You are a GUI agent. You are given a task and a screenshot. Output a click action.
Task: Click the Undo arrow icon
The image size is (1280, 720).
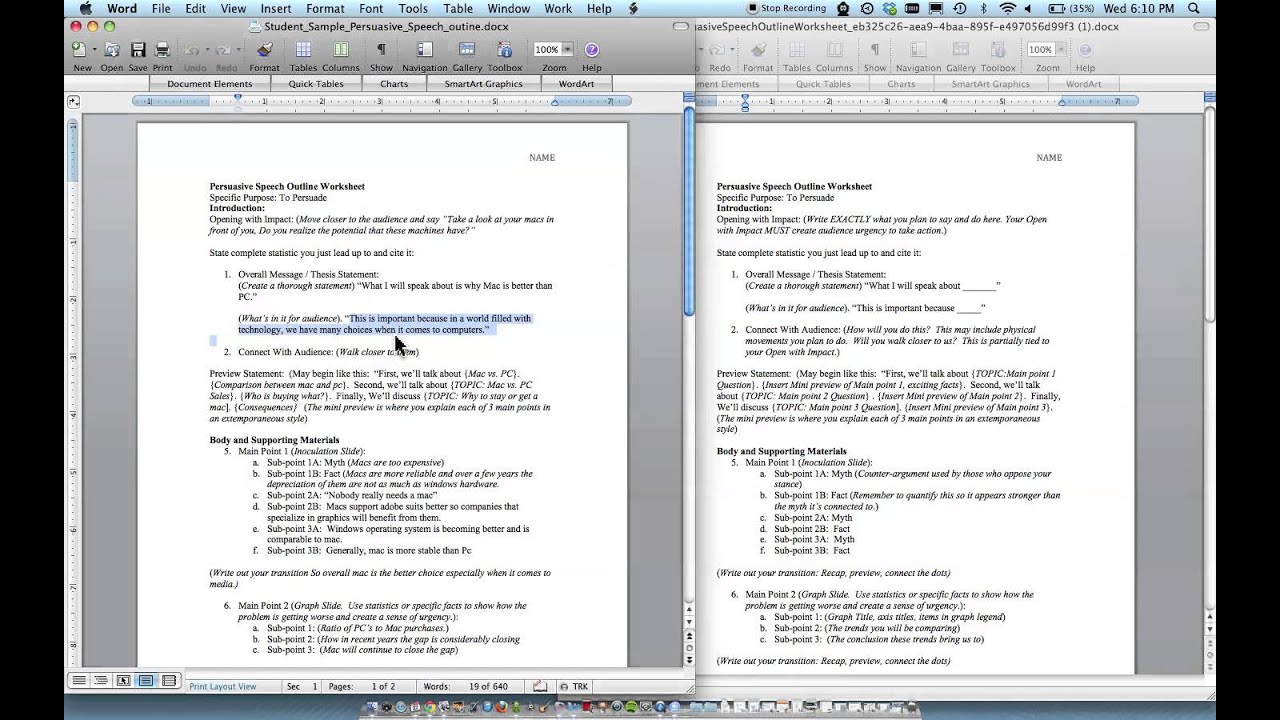[x=191, y=50]
